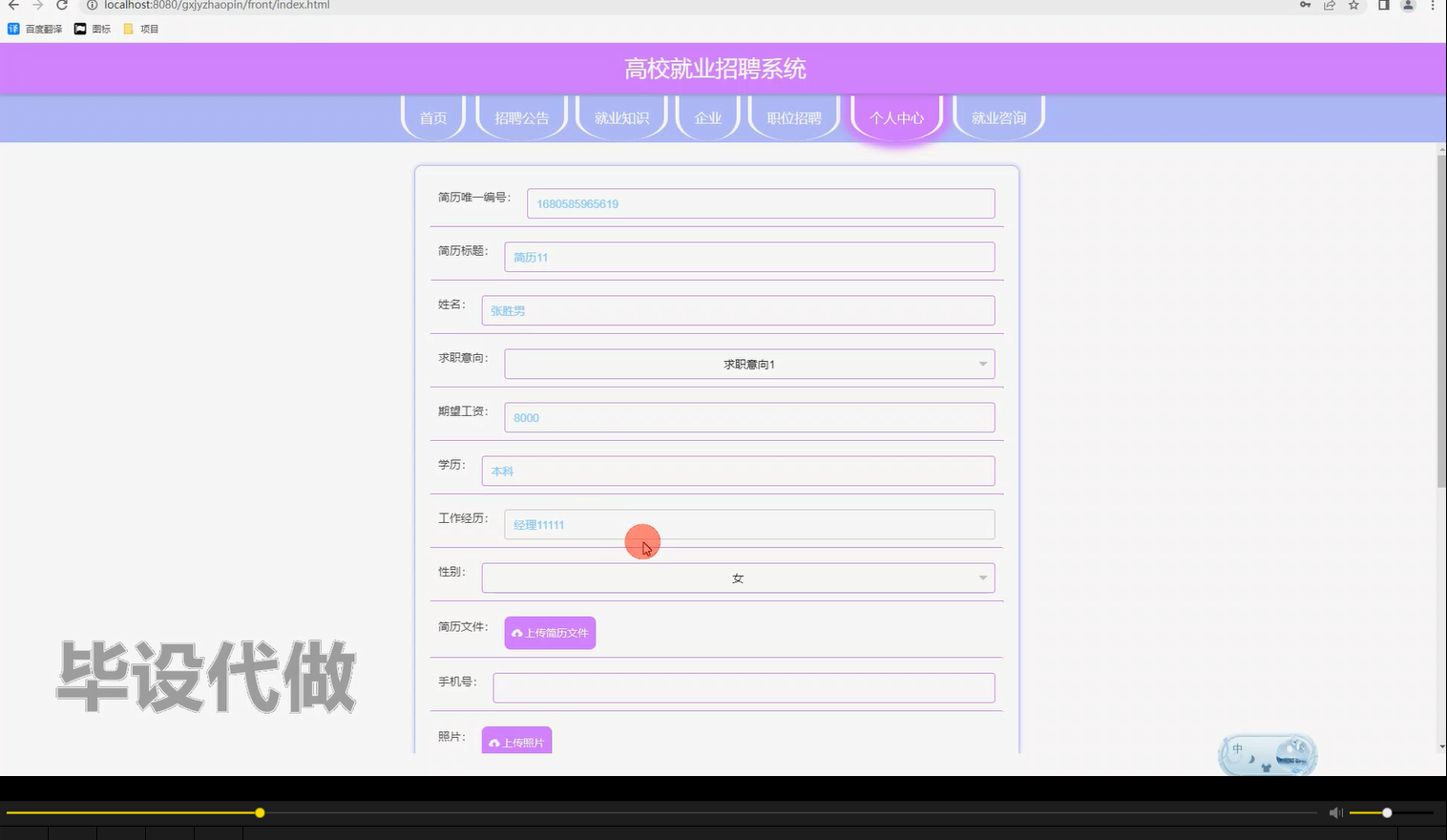Screen dimensions: 1447x840
Task: Click the 上传简历文件 upload button
Action: coord(550,632)
